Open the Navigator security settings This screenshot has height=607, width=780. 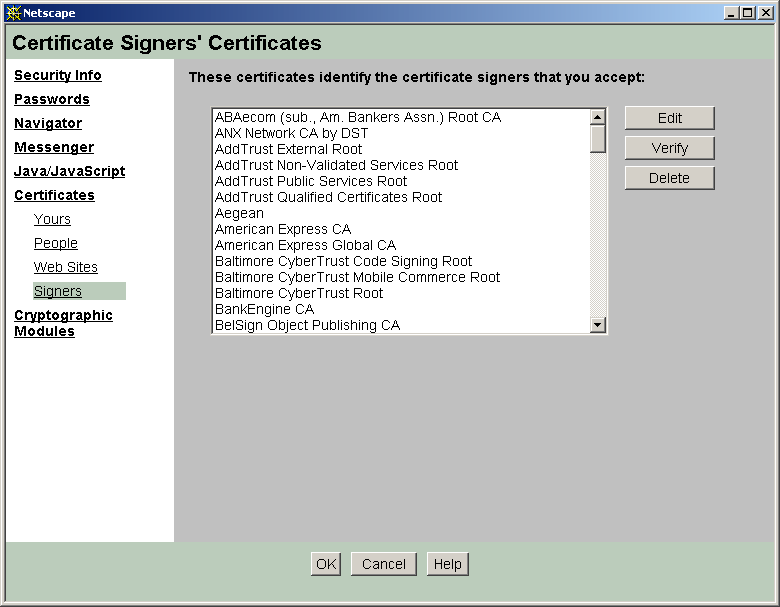48,123
